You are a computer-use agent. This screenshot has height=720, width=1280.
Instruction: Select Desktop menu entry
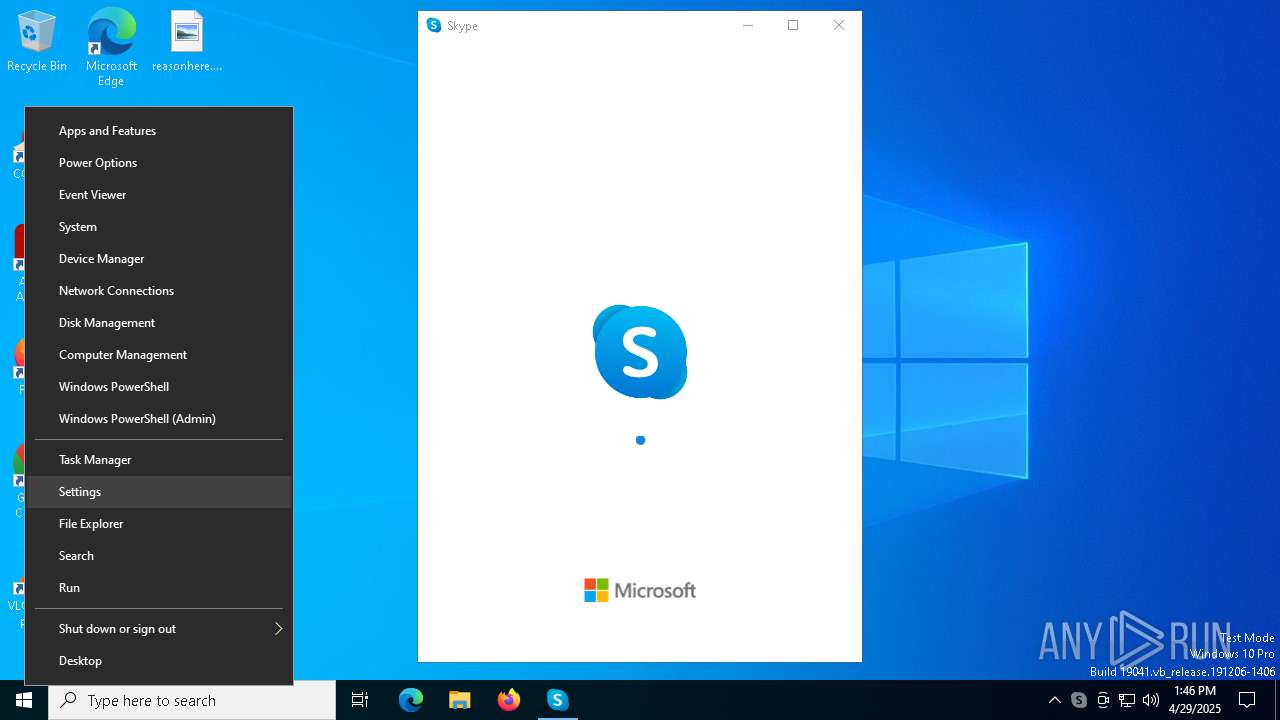pos(159,661)
